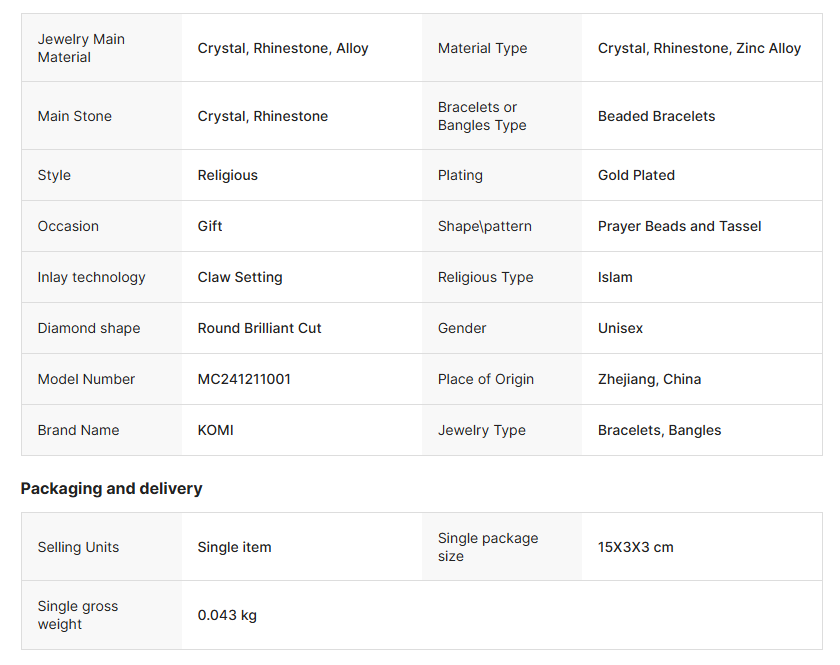Click the 'Crystal, Rhinestone, Zinc Alloy' value
Screen dimensions: 840x665
coord(699,48)
